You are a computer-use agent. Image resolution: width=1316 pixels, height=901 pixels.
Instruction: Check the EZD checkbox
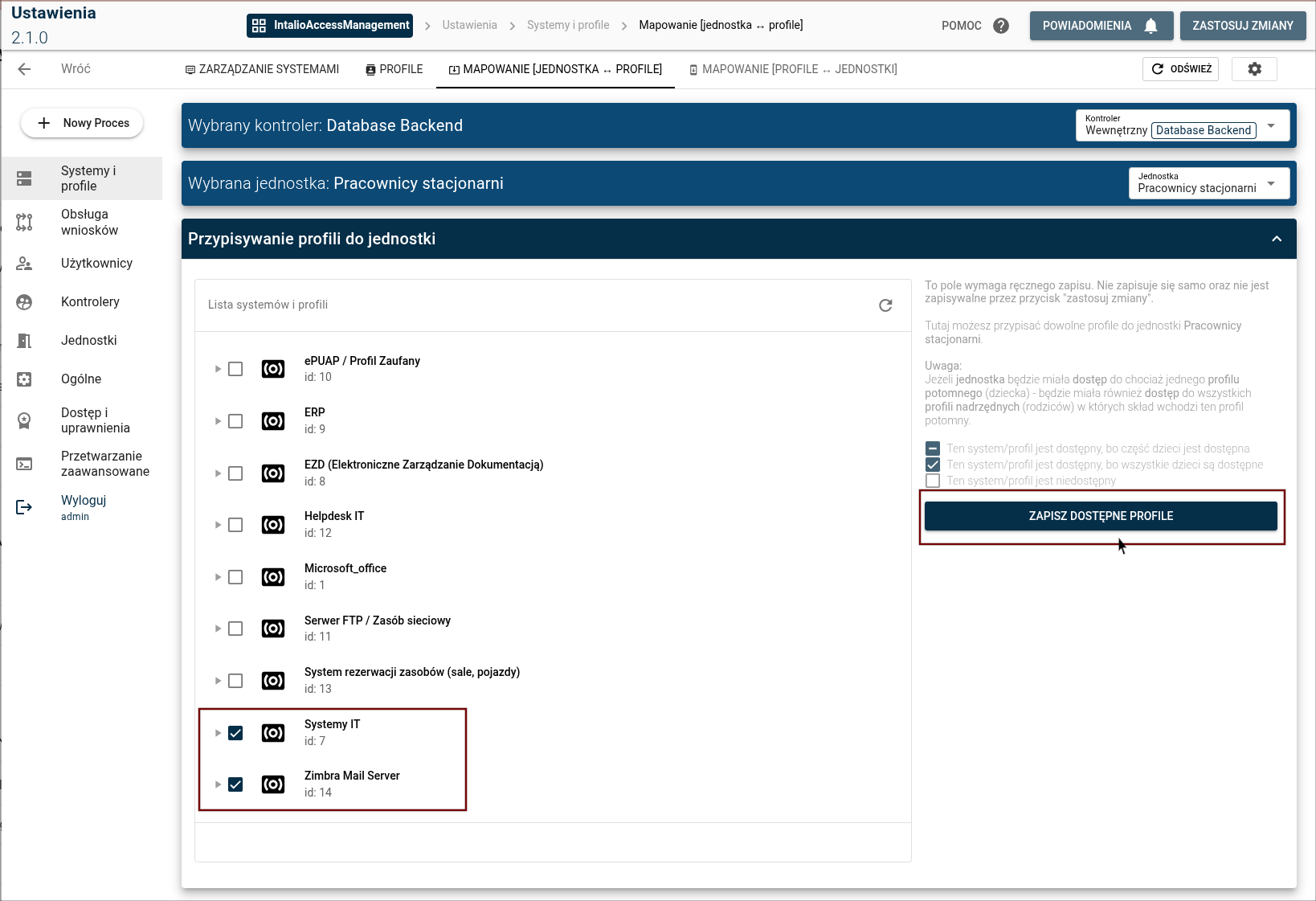pyautogui.click(x=235, y=473)
